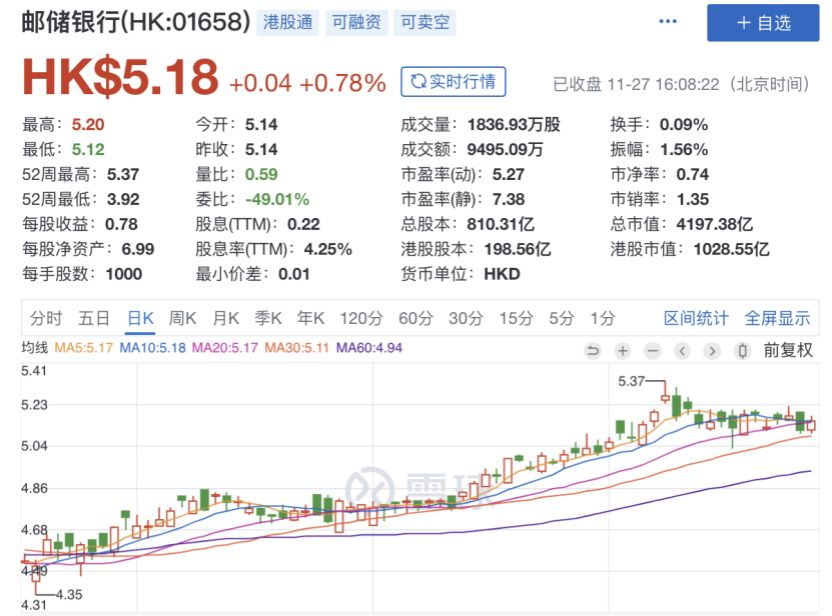This screenshot has height=616, width=832.
Task: Switch to the 月K chart tab
Action: coord(226,318)
